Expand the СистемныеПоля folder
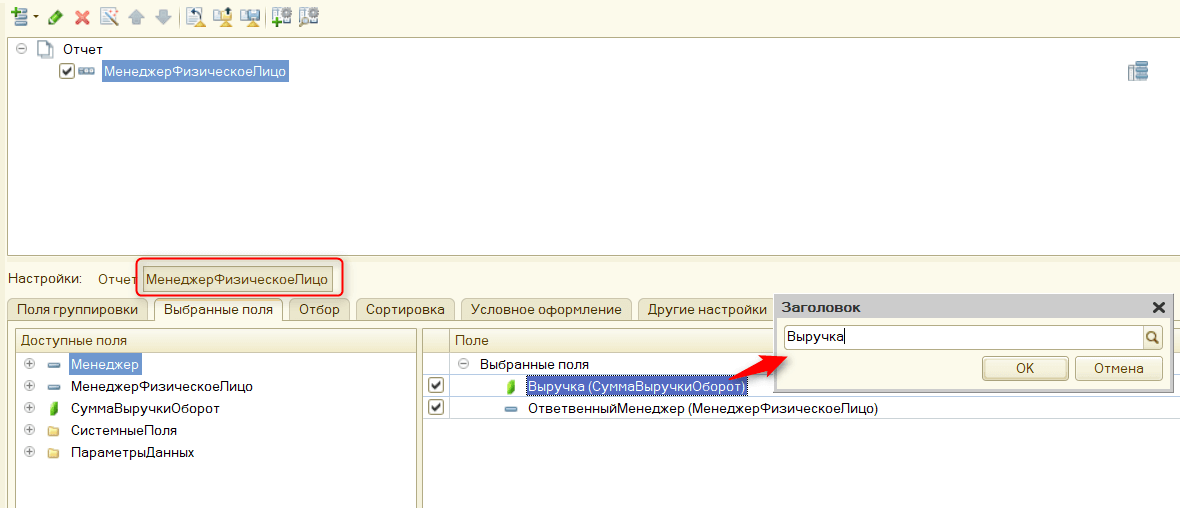The height and width of the screenshot is (508, 1180). 30,431
